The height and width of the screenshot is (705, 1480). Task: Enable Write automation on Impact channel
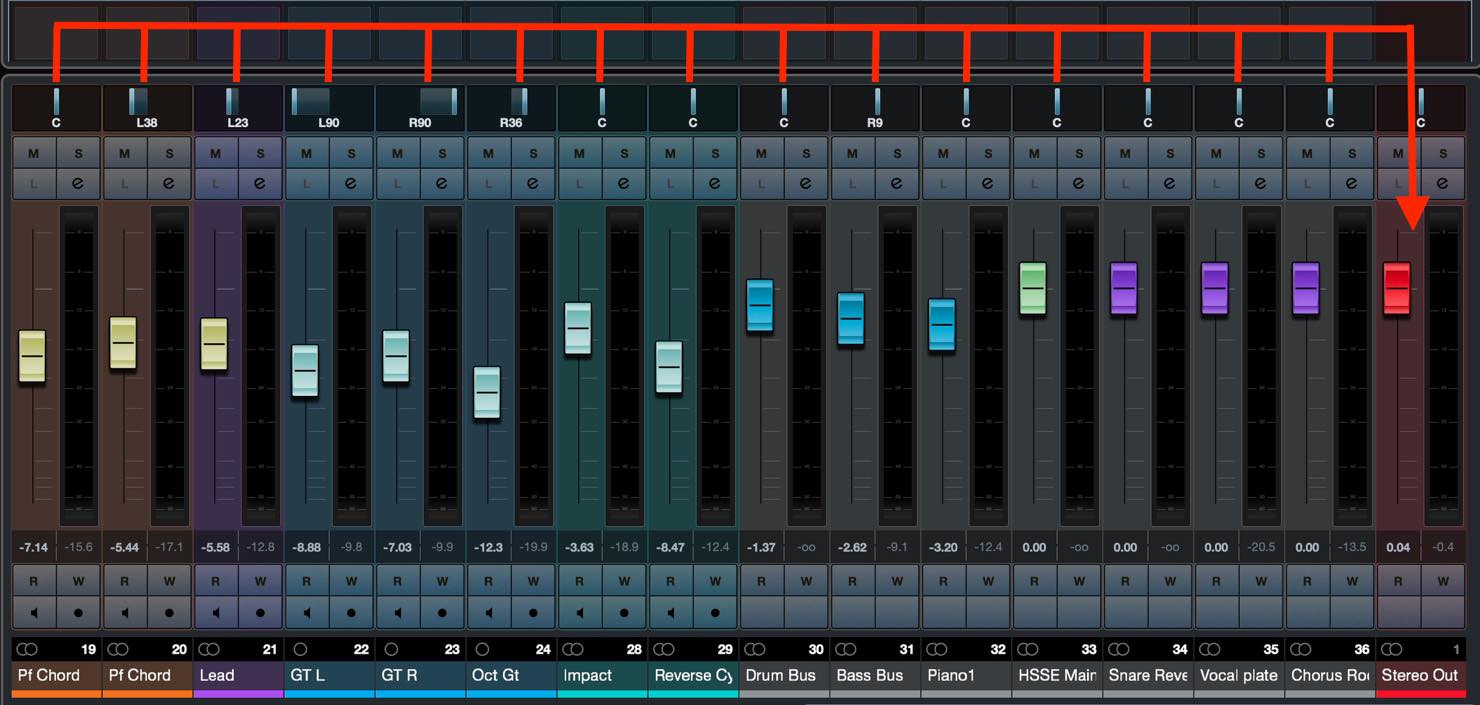[x=624, y=581]
